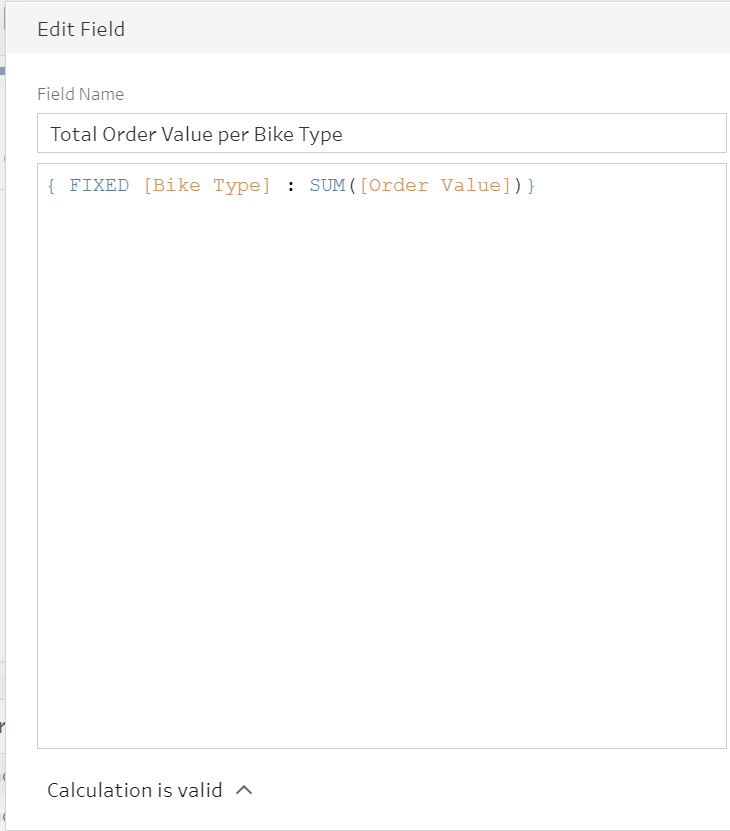Click the Field Name label
The height and width of the screenshot is (831, 730).
coord(81,94)
